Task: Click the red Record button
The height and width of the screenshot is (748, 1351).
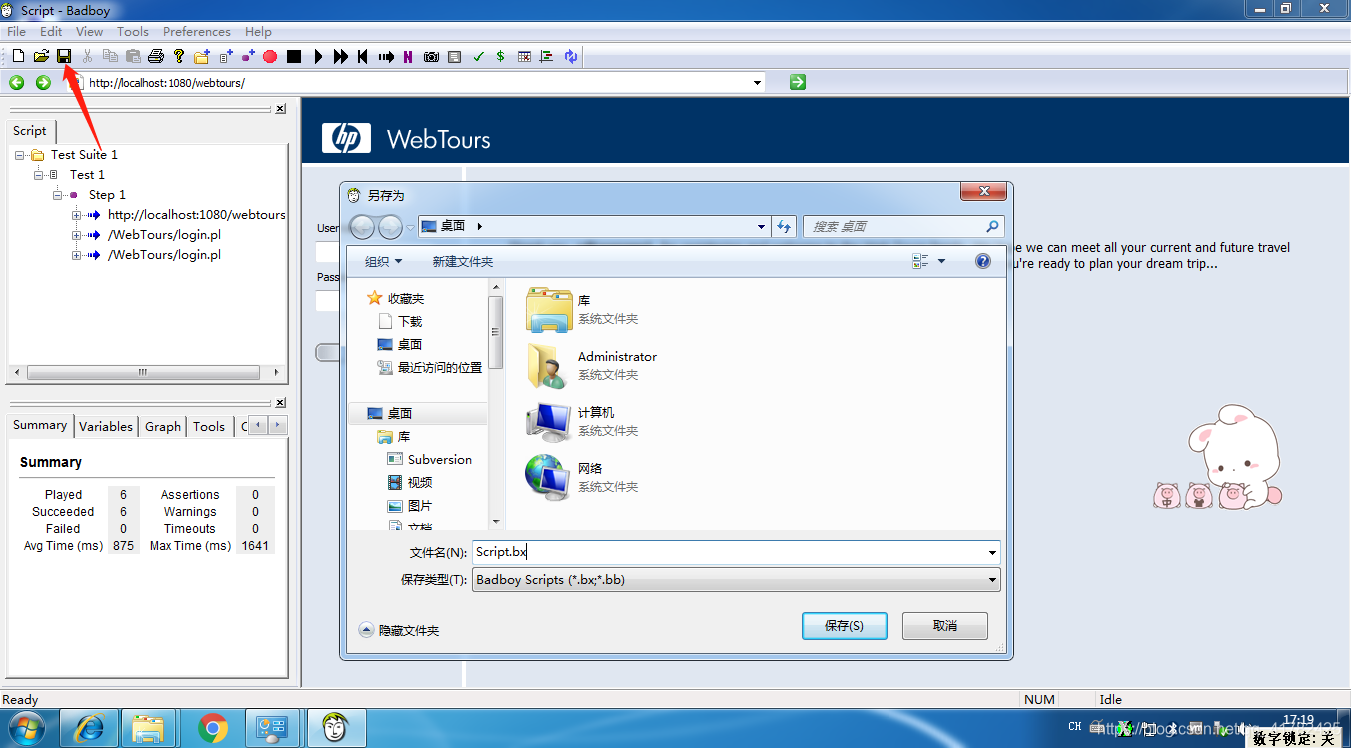Action: 270,57
